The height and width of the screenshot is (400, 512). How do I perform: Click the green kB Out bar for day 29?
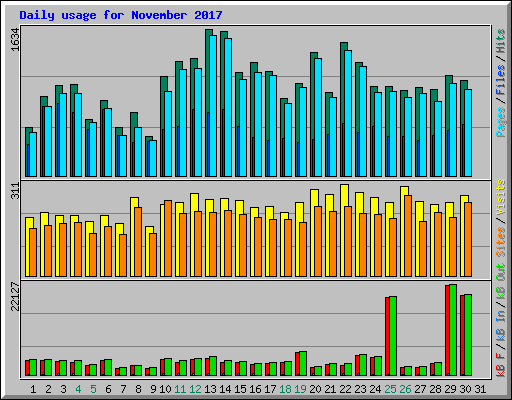click(x=453, y=330)
